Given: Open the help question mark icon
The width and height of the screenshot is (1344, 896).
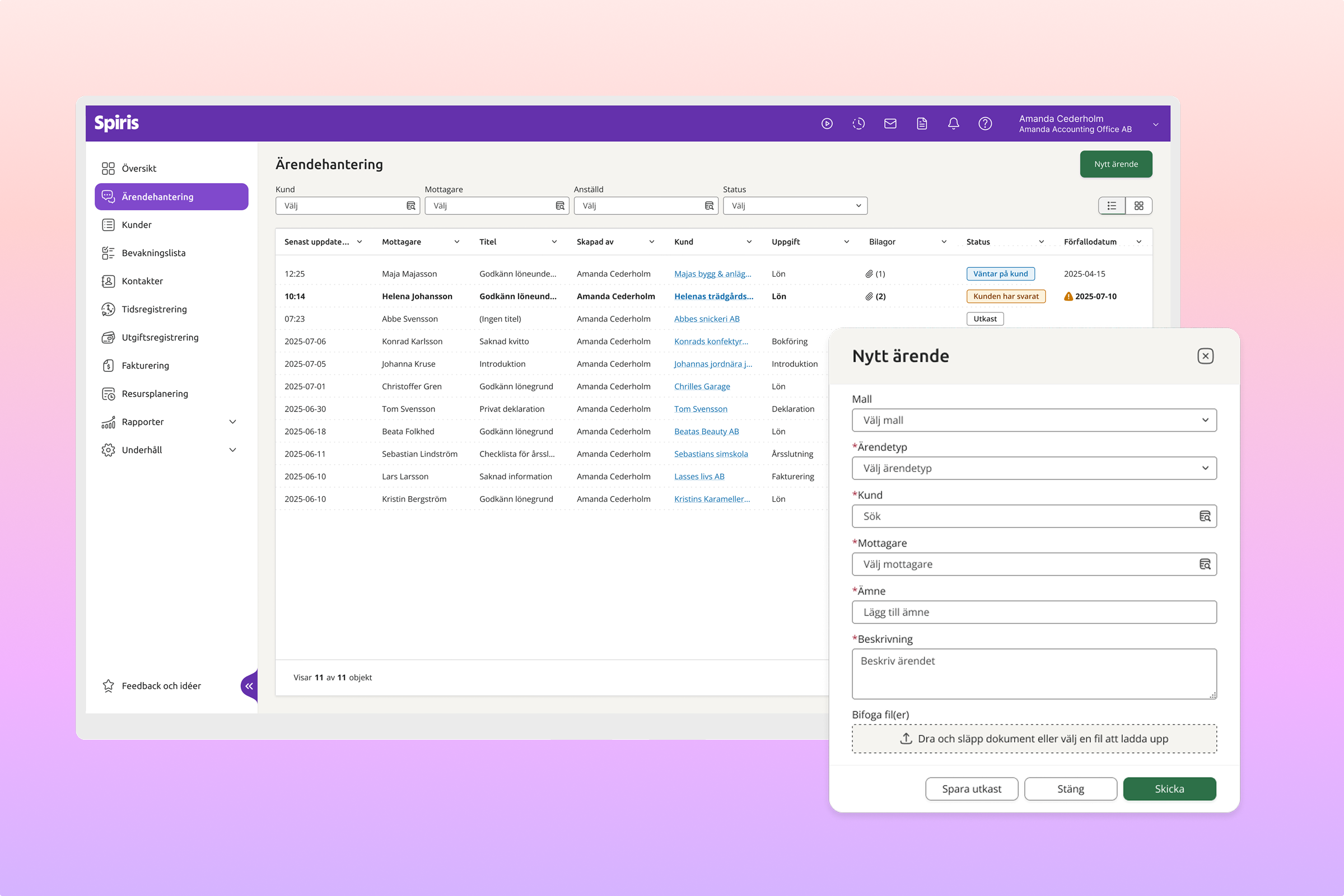Looking at the screenshot, I should pyautogui.click(x=984, y=123).
